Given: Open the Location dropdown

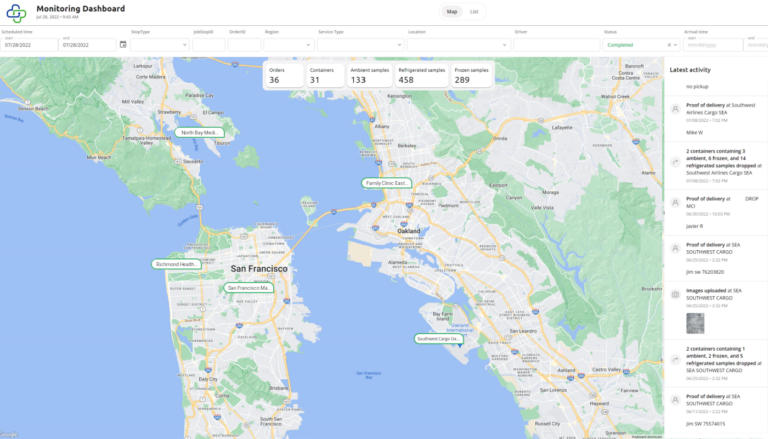Looking at the screenshot, I should point(458,45).
